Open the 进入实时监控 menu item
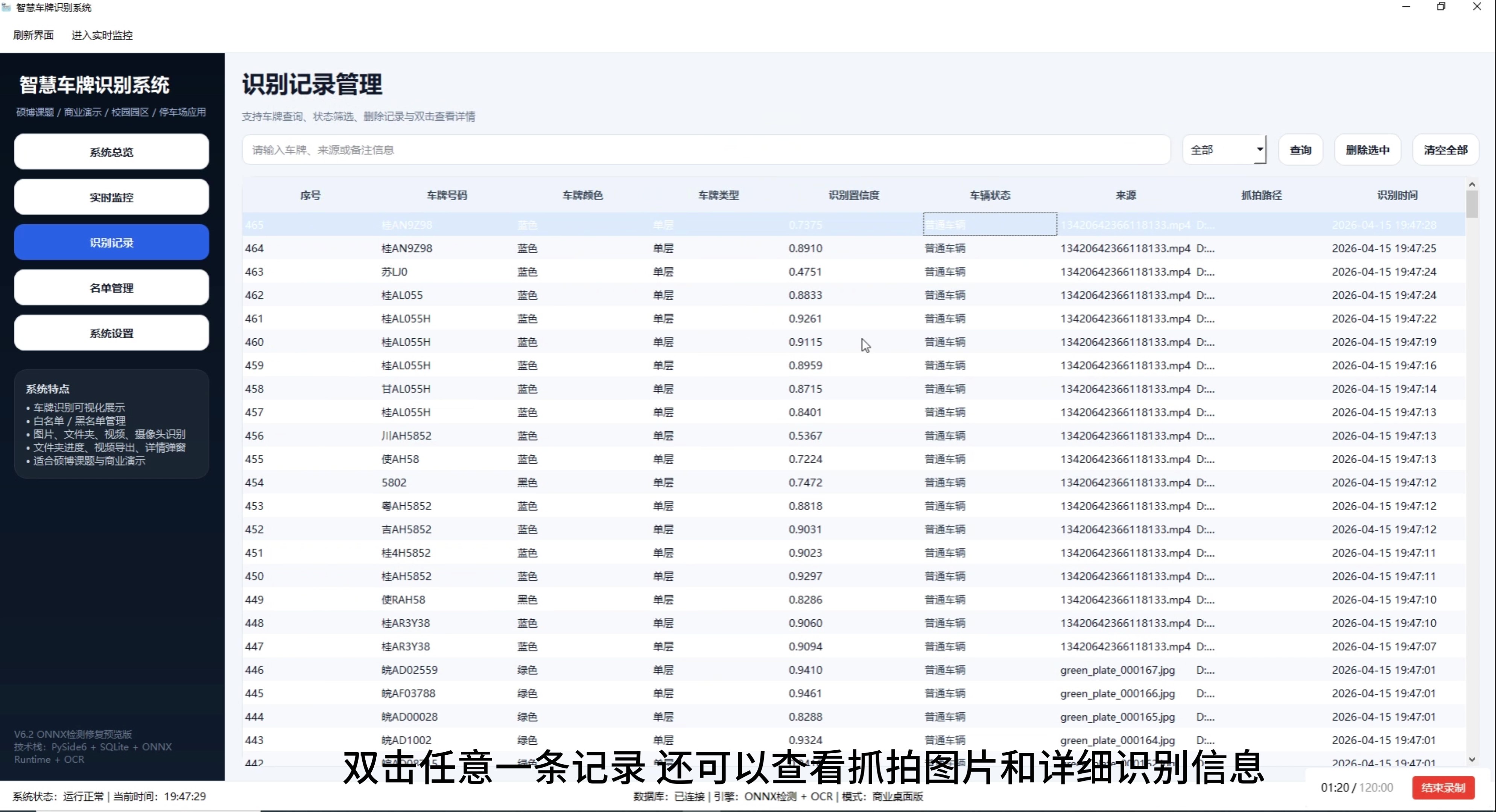 [102, 35]
